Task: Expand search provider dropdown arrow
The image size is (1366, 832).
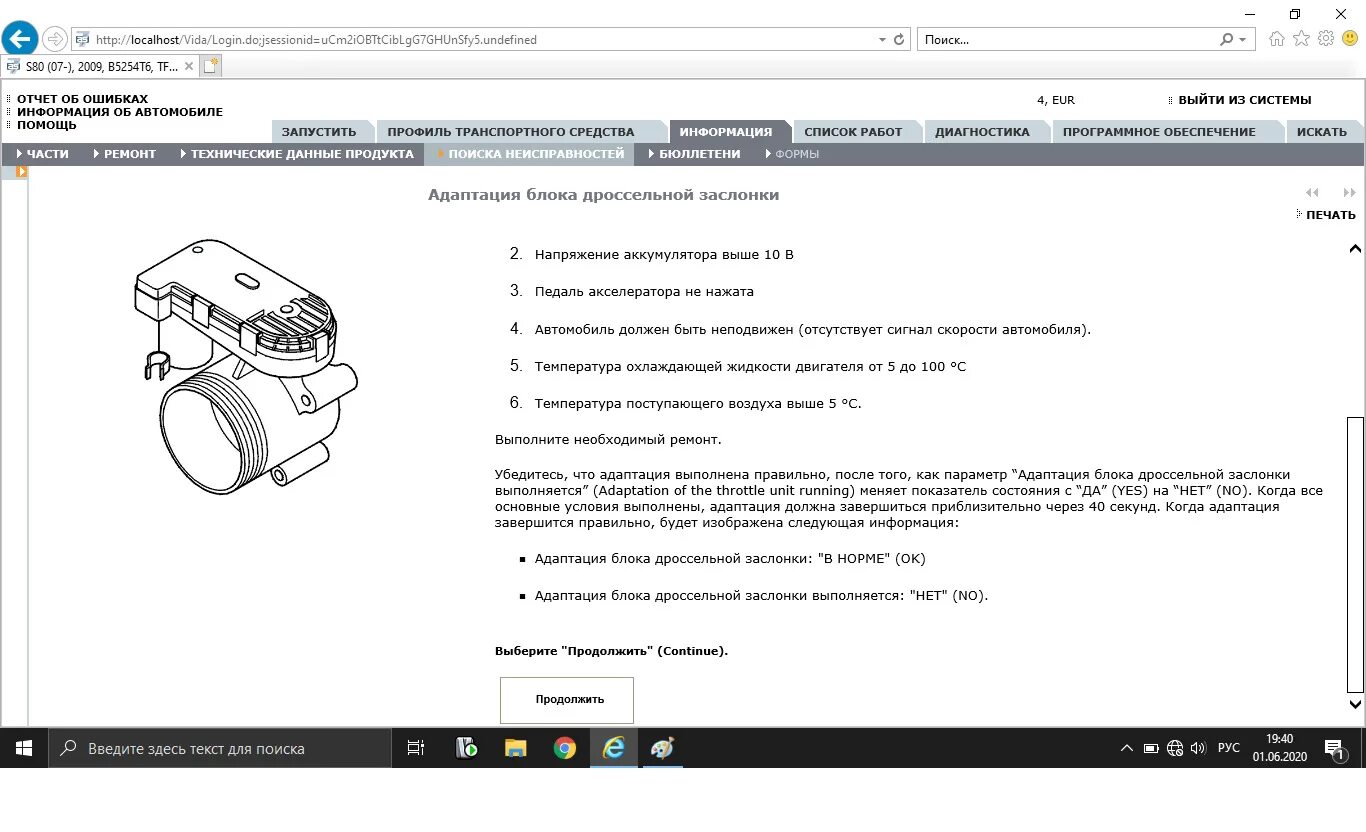Action: 1243,40
